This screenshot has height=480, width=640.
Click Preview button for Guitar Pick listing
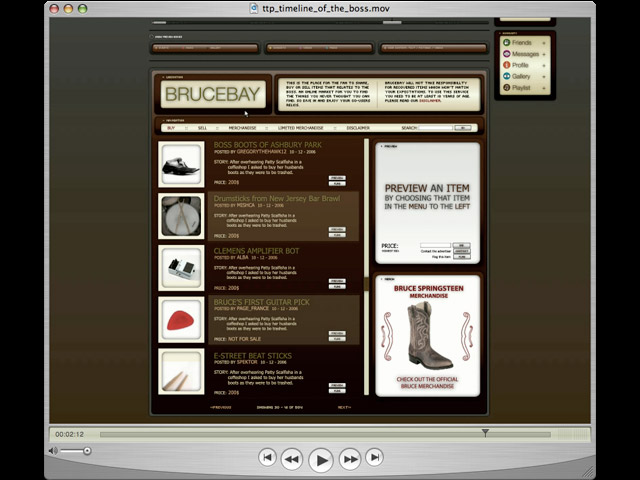pyautogui.click(x=337, y=333)
